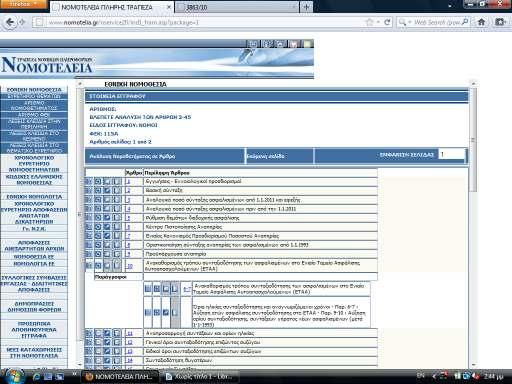512x384 pixels.
Task: Open the orange Firefox menu button
Action: [24, 4]
